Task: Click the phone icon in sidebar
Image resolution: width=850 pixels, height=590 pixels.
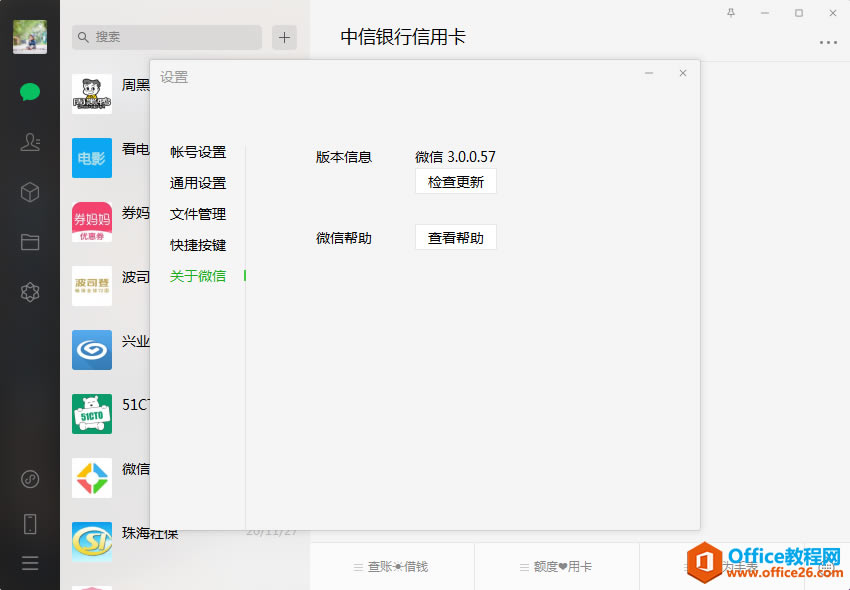Action: click(x=30, y=524)
